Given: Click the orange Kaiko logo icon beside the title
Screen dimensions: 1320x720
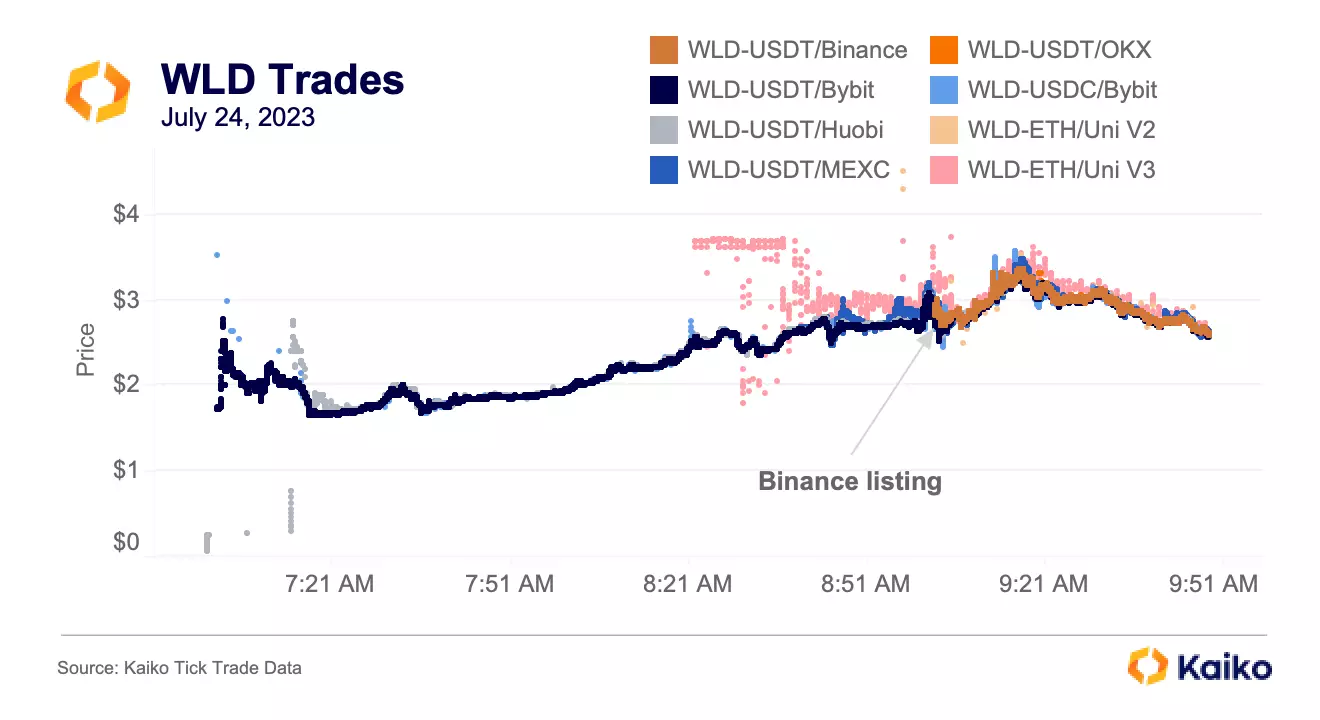Looking at the screenshot, I should (98, 92).
